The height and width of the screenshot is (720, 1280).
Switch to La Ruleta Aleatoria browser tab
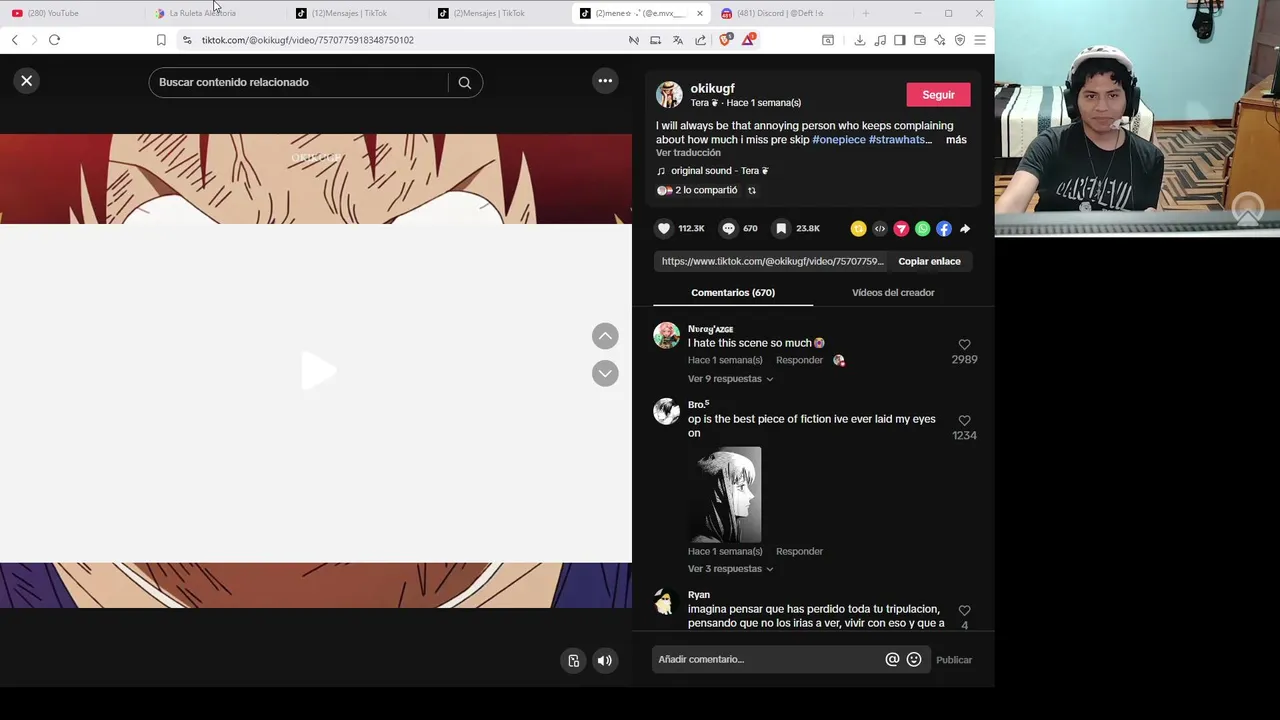(x=215, y=13)
